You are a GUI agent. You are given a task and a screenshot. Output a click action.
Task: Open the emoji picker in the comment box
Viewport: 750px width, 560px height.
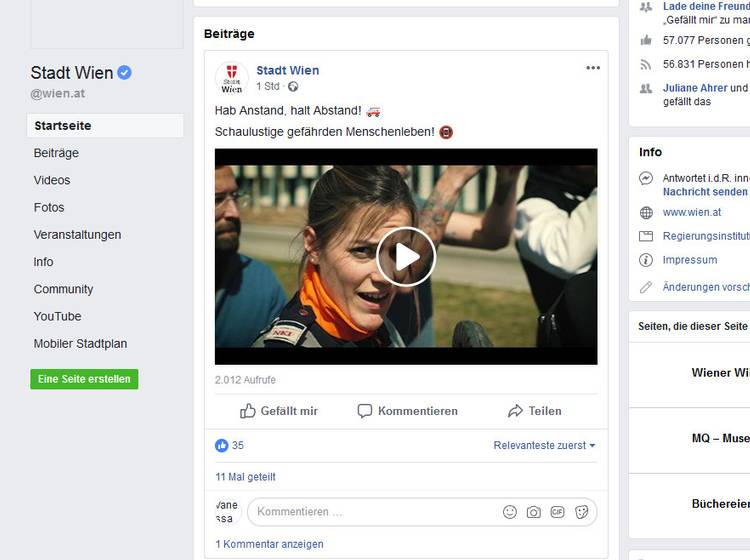(510, 512)
